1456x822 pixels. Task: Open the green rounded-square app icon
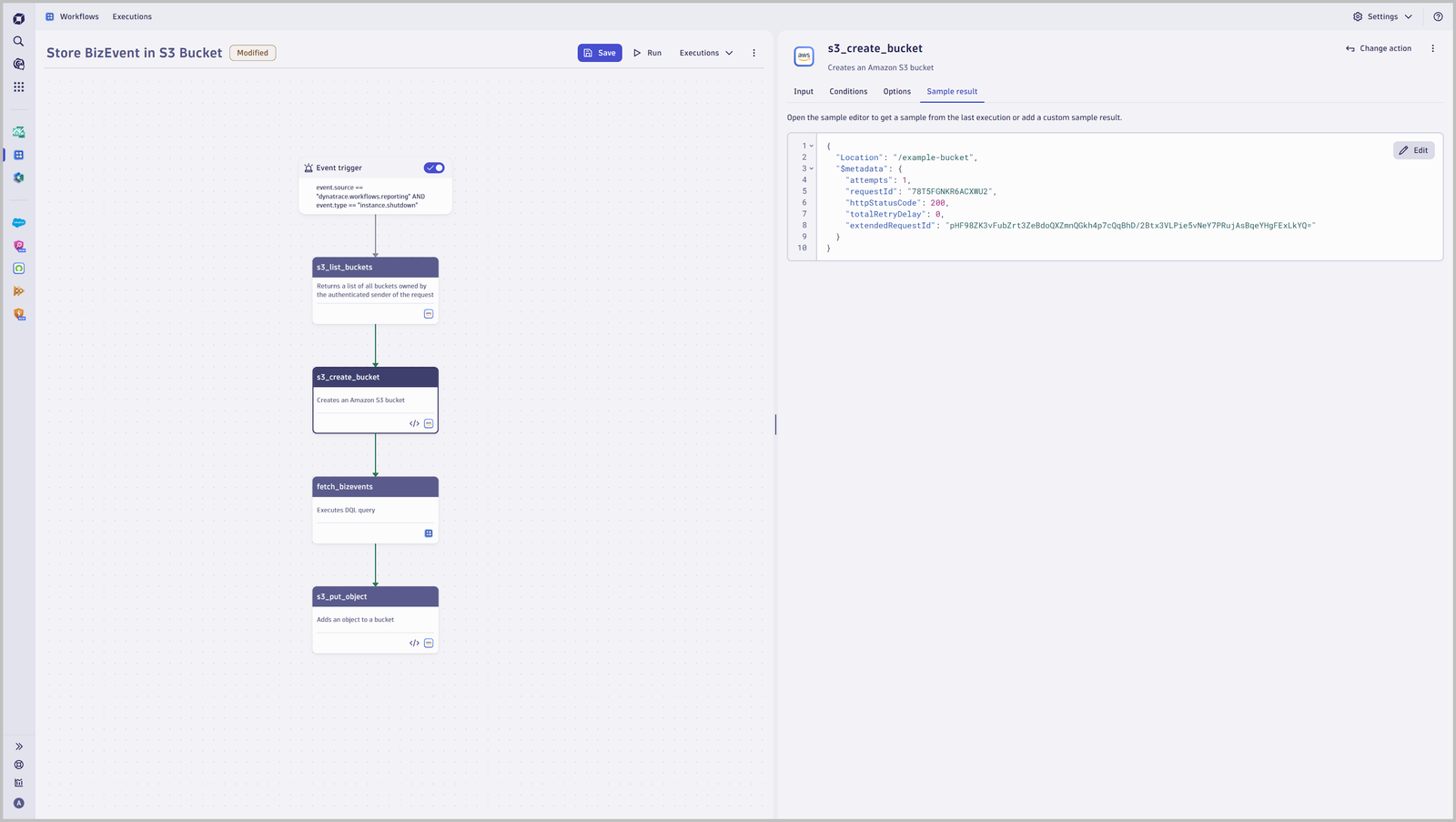[18, 269]
